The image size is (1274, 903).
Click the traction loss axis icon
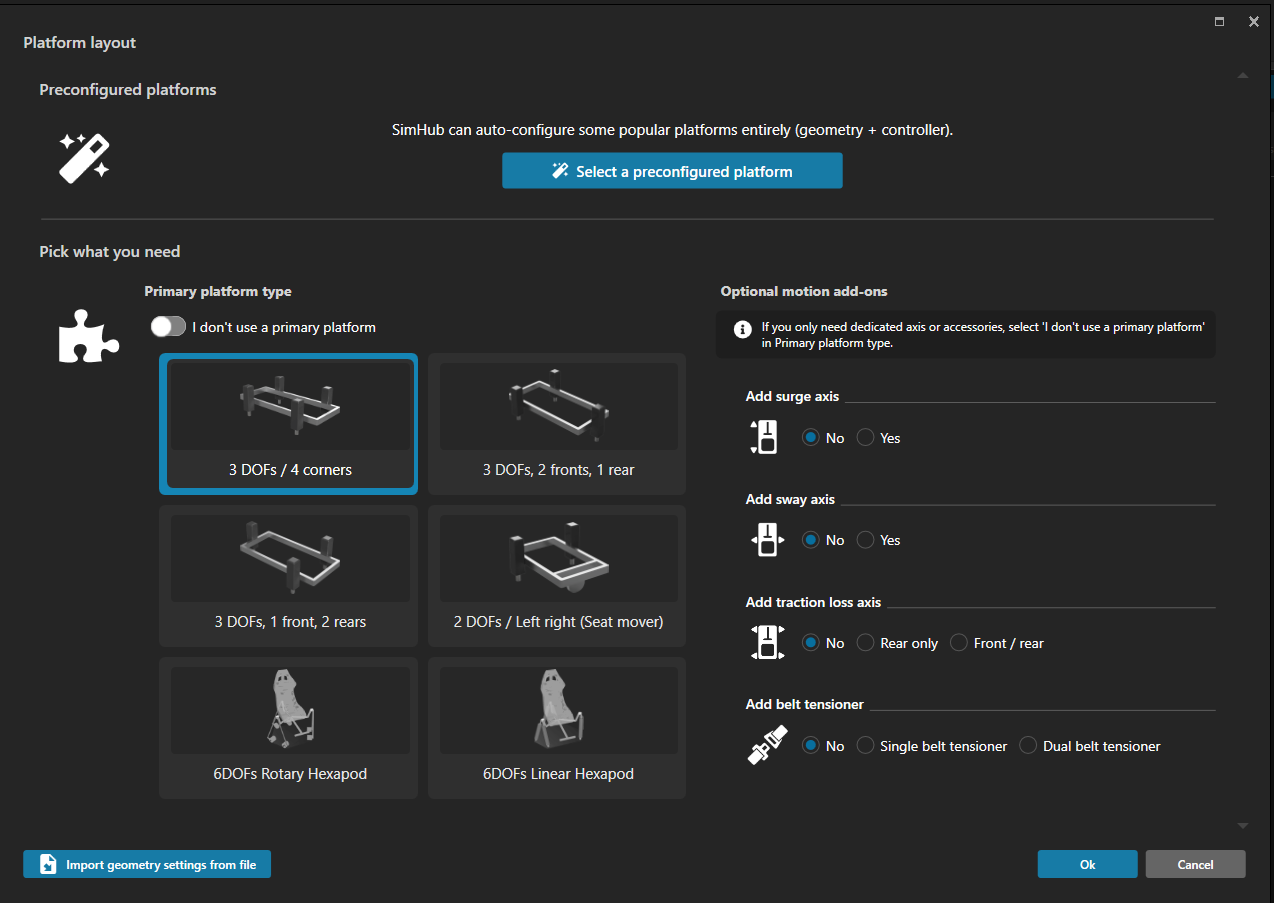(x=766, y=642)
